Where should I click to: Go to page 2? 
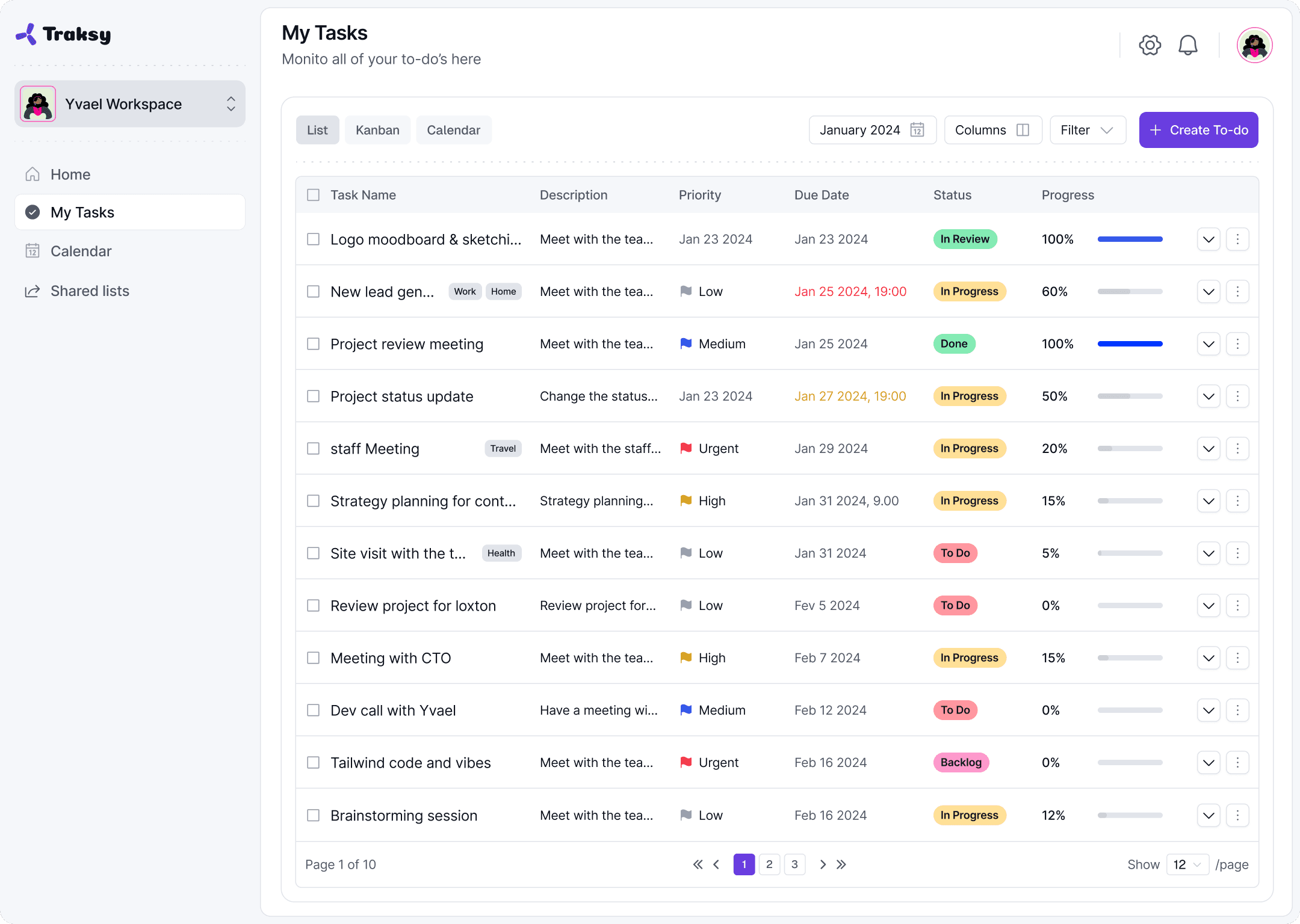tap(769, 864)
